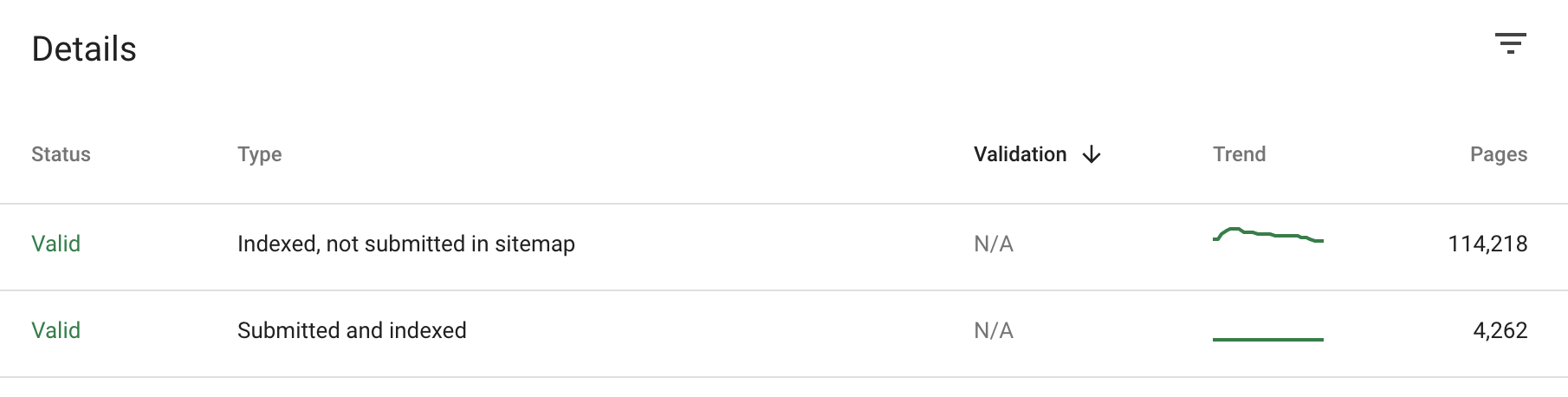Click the Validation header label text

pyautogui.click(x=1020, y=155)
